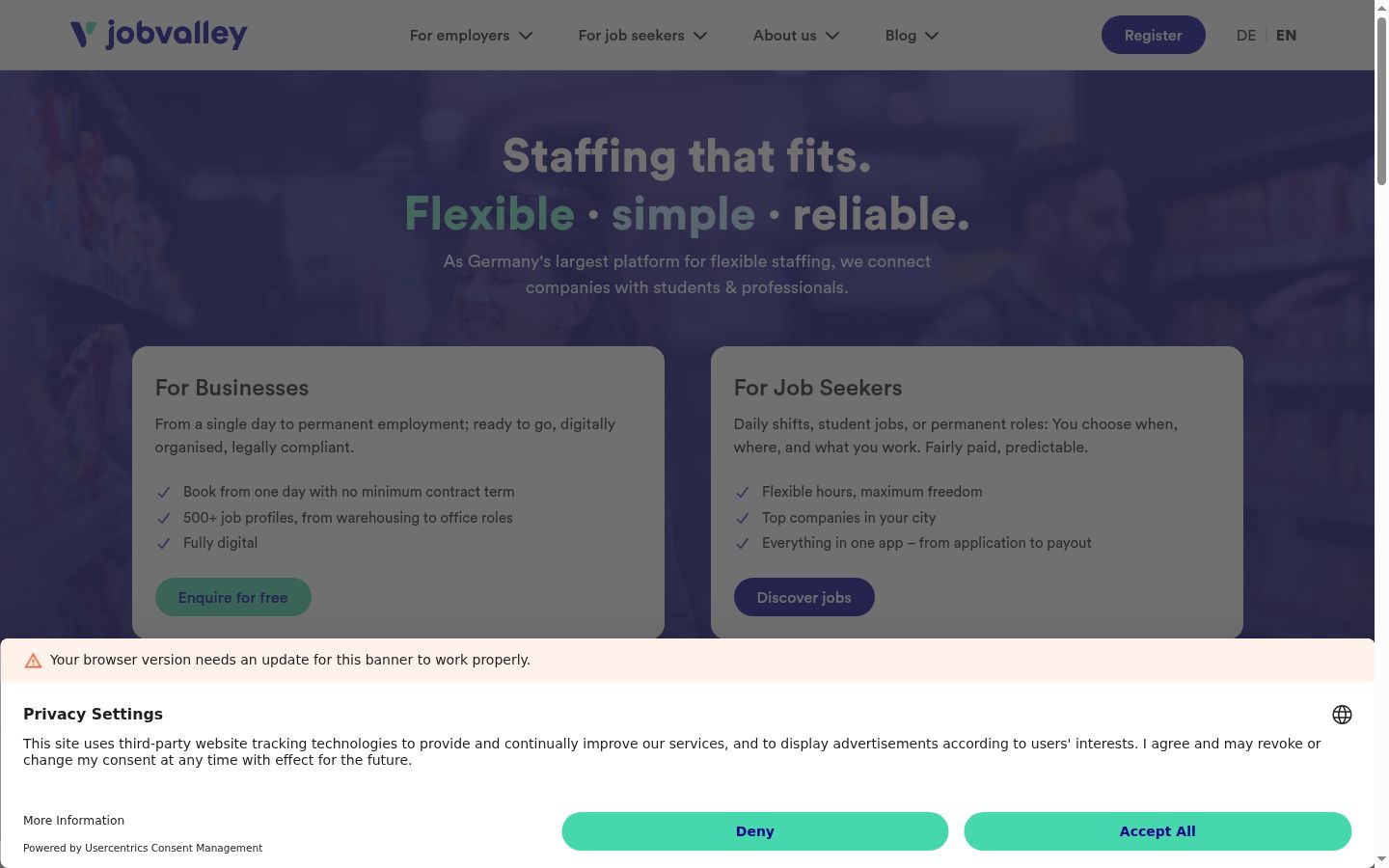This screenshot has width=1389, height=868.
Task: Open the 'About us' dropdown chevron
Action: (x=832, y=36)
